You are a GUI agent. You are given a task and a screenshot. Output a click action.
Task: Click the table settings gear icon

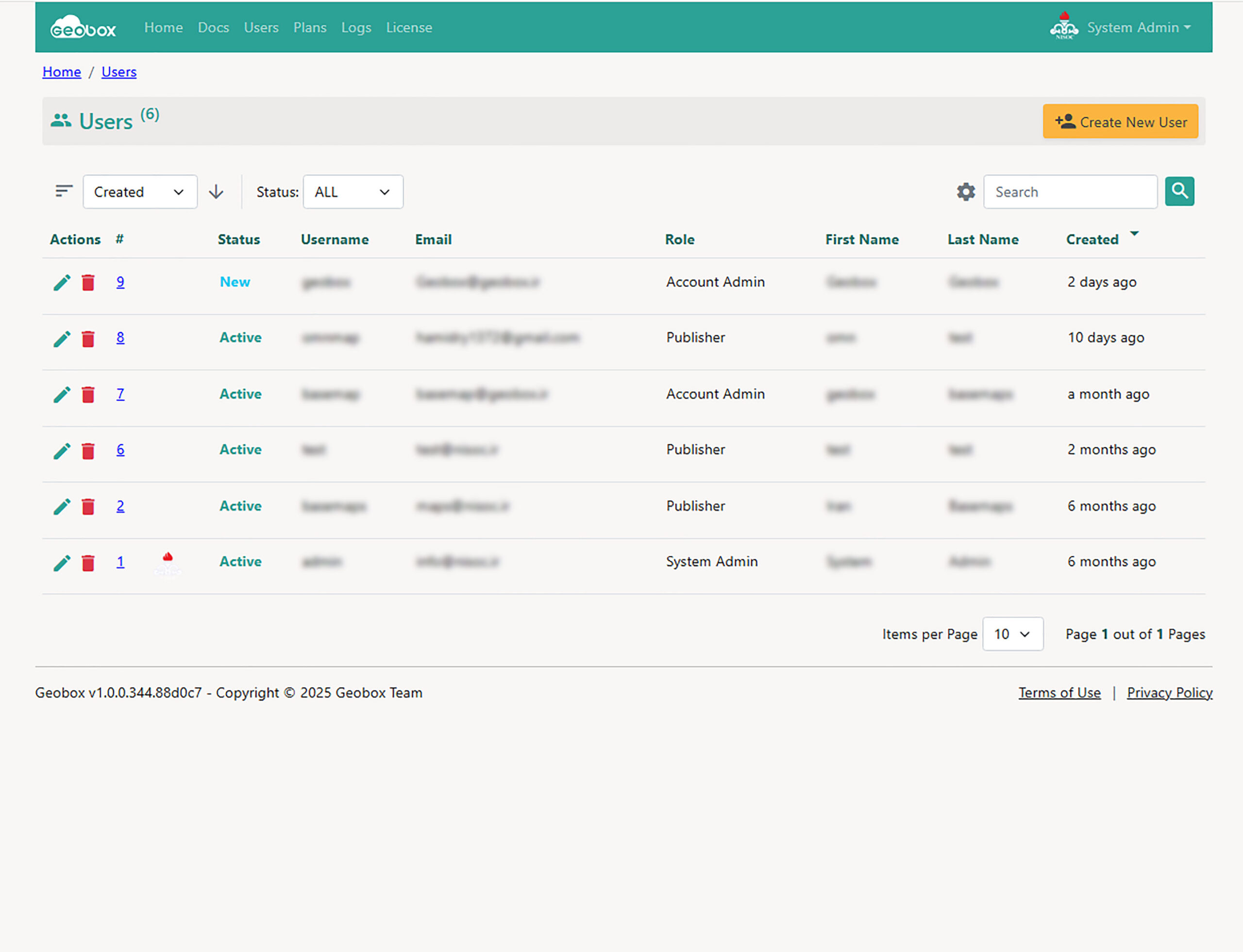click(966, 192)
